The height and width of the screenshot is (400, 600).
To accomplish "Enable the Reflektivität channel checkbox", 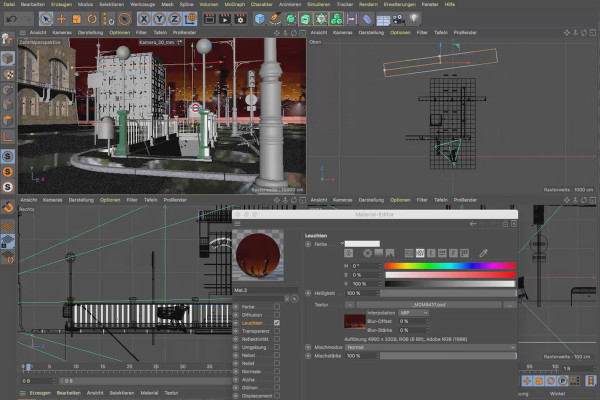I will (277, 339).
